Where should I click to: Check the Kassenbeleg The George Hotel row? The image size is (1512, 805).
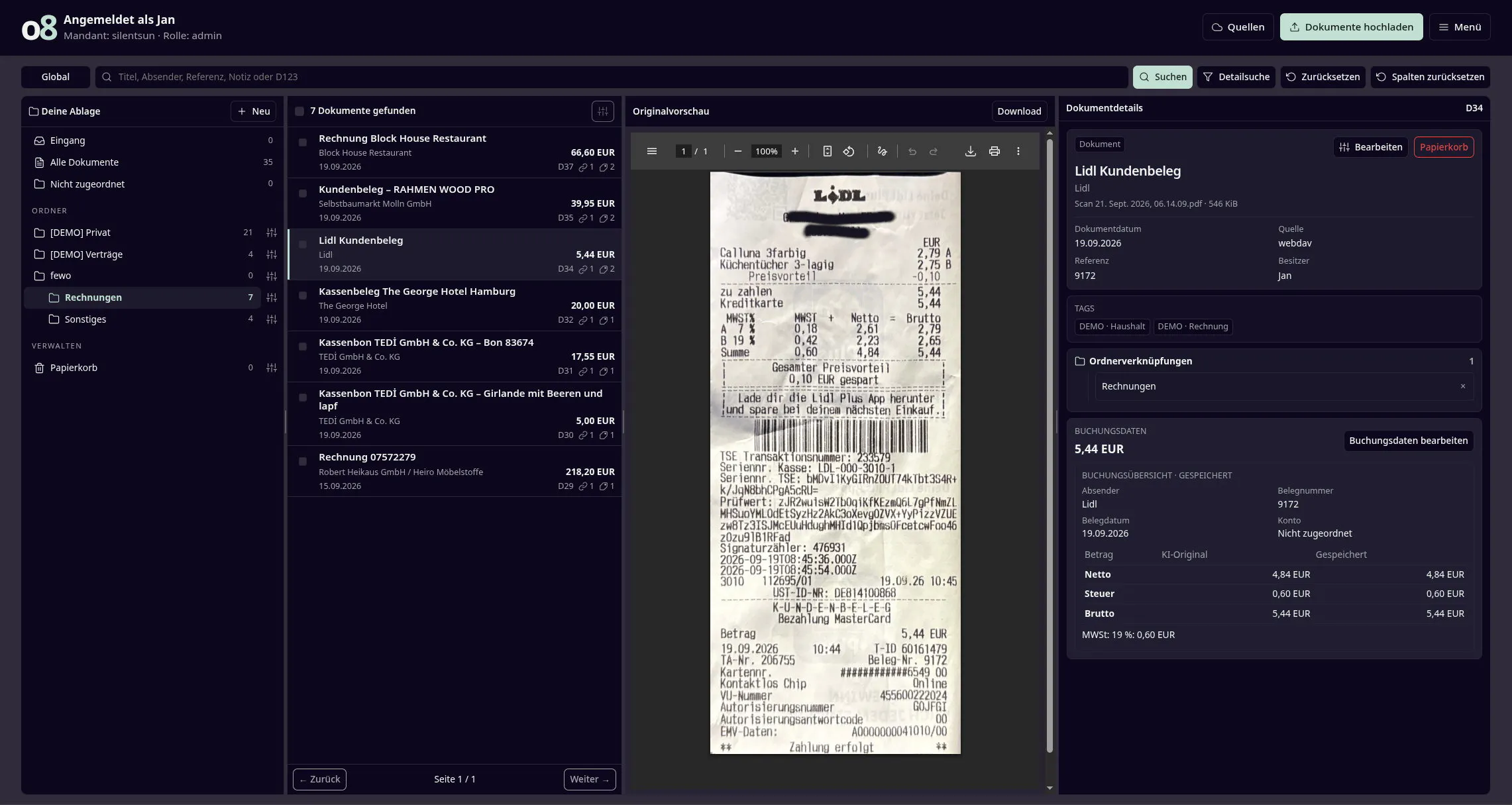pyautogui.click(x=303, y=295)
